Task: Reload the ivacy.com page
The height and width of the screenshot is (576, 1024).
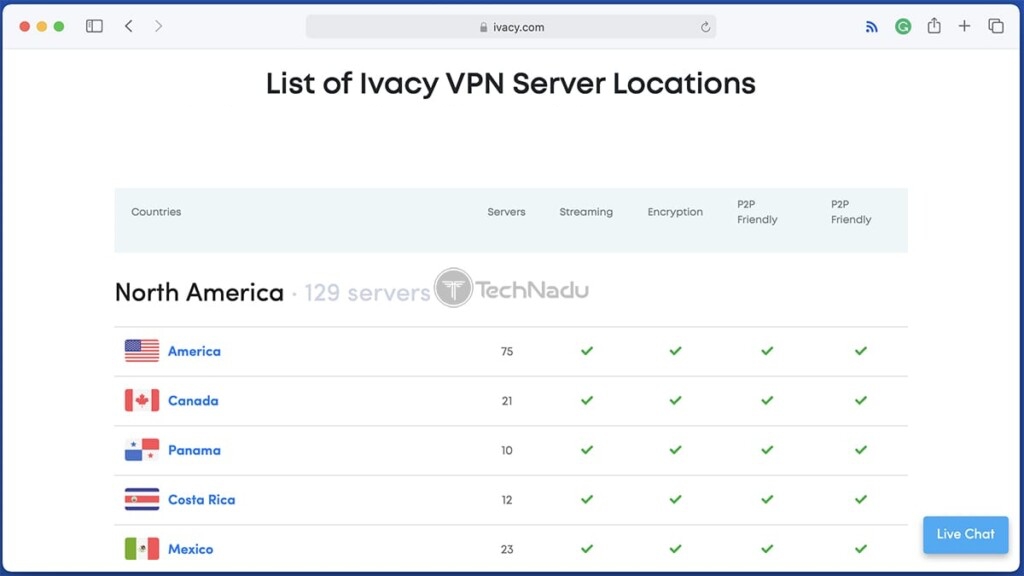Action: click(x=705, y=27)
